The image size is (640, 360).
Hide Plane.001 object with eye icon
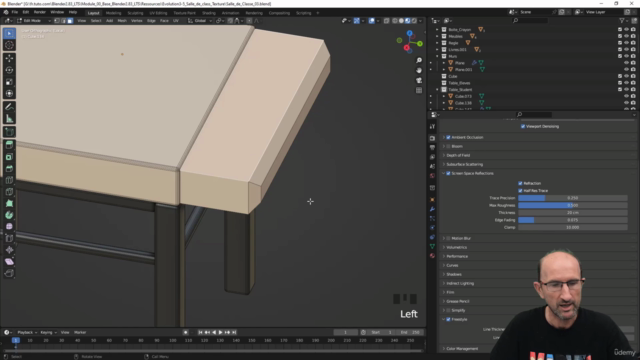point(627,69)
